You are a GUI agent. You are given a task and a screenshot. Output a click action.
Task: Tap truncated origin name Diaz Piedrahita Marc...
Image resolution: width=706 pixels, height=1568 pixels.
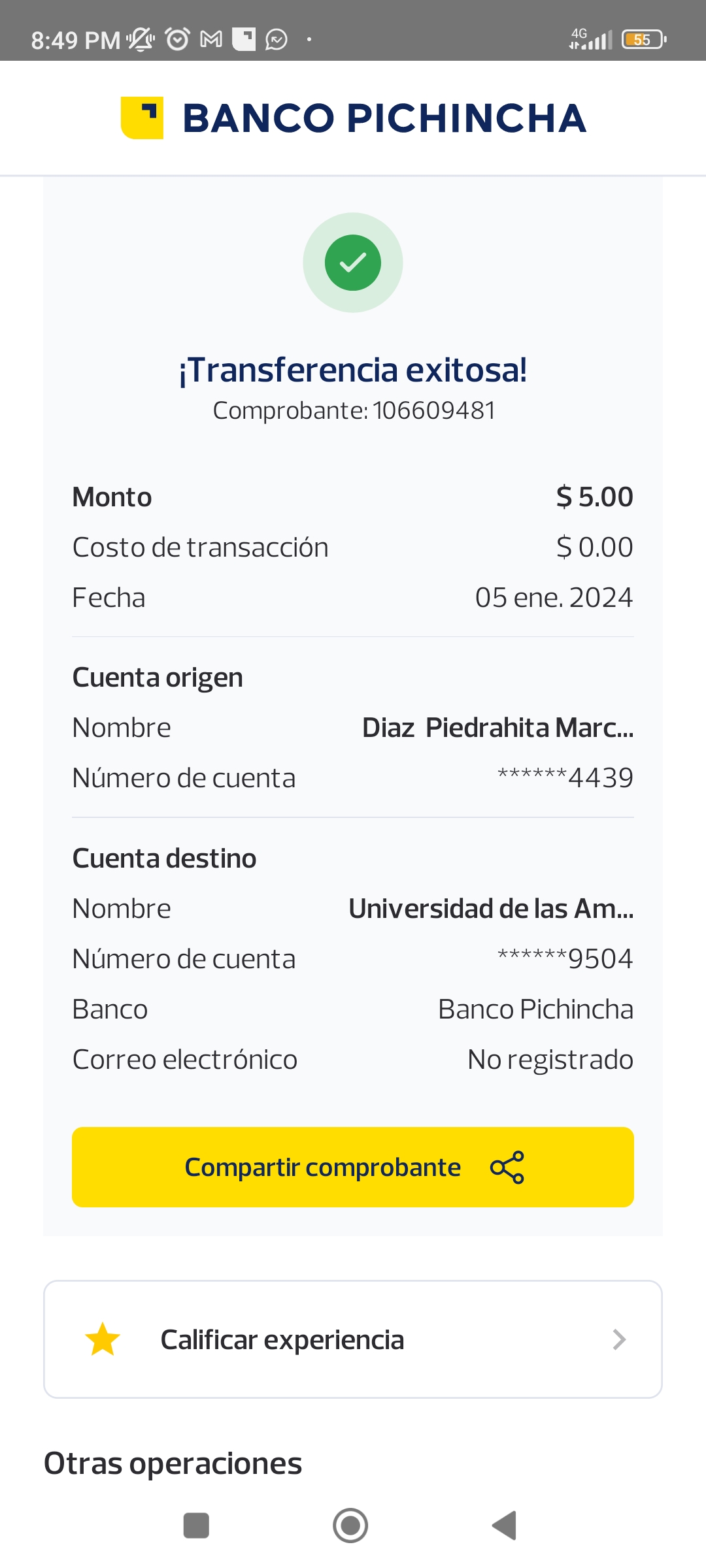497,728
